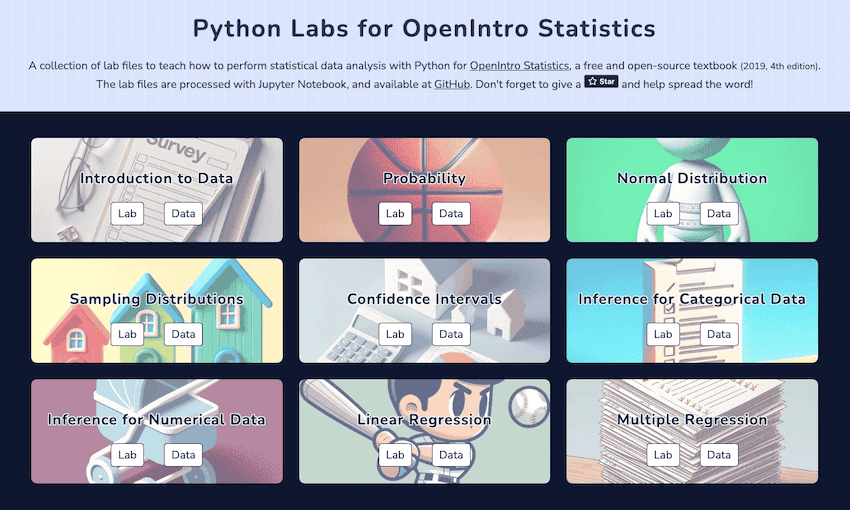This screenshot has width=850, height=510.
Task: Click the Multiple Regression card title
Action: tap(692, 420)
